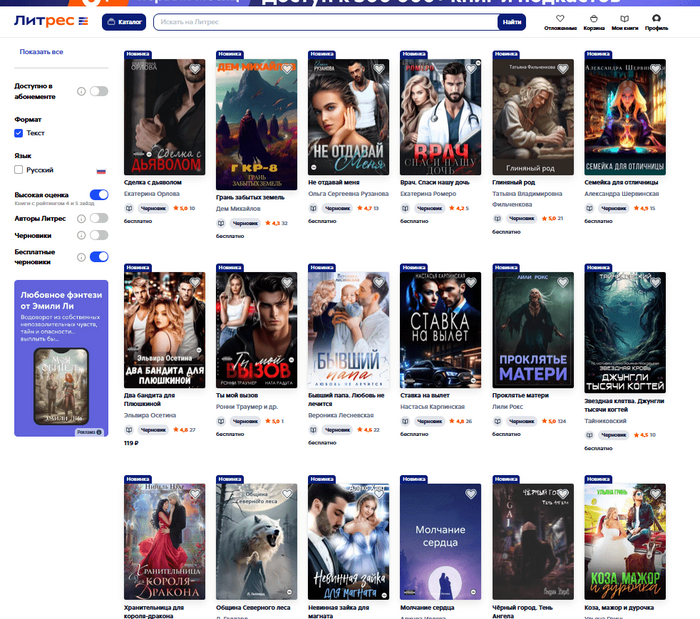Click Показать все link
The width and height of the screenshot is (700, 619).
(41, 52)
